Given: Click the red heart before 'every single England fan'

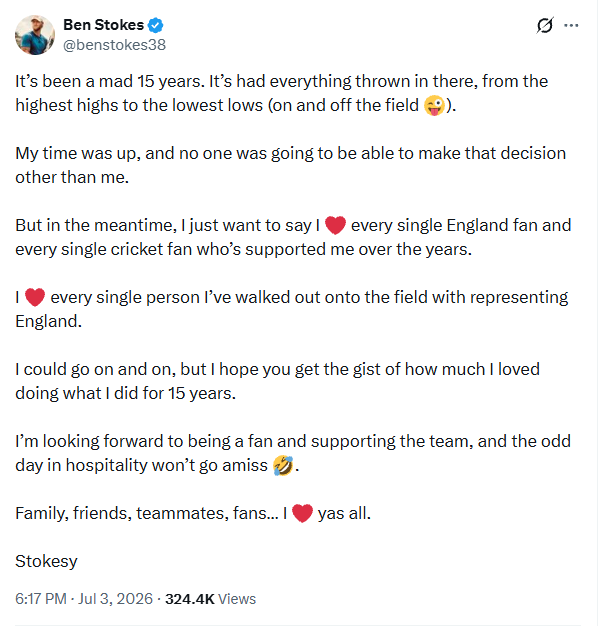Looking at the screenshot, I should click(x=335, y=225).
